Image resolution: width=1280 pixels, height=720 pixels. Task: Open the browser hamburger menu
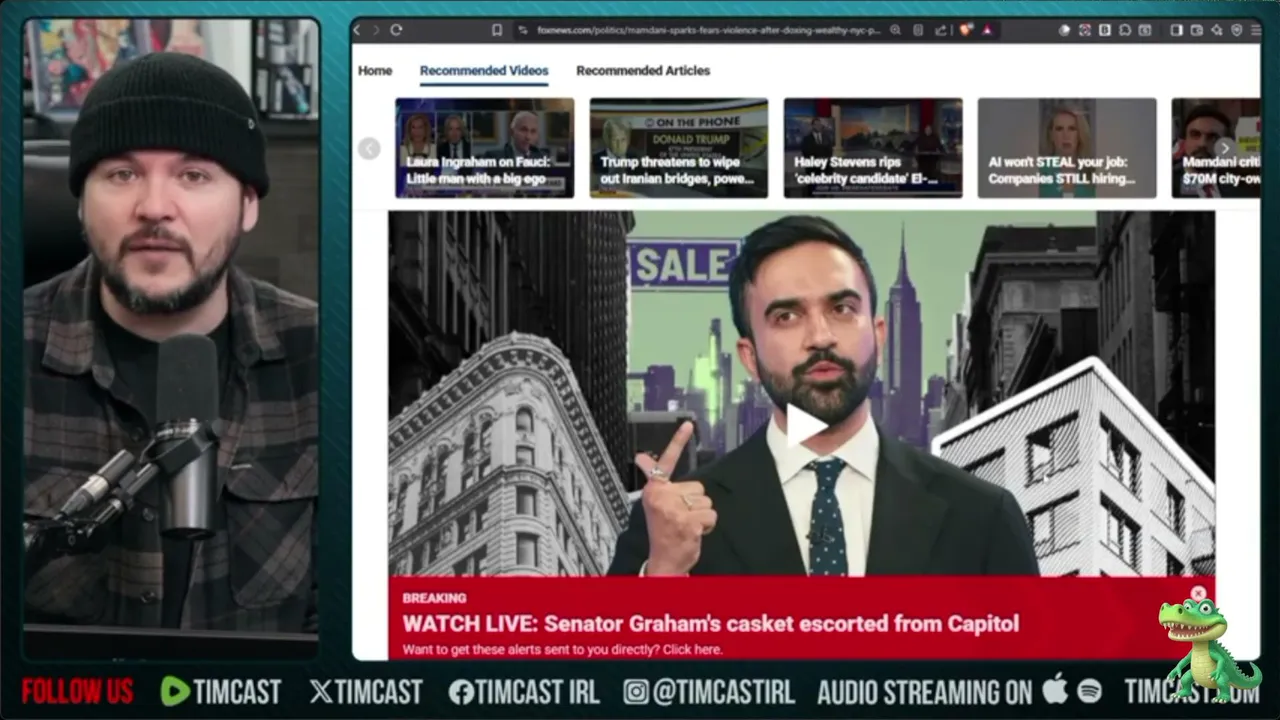(1256, 30)
